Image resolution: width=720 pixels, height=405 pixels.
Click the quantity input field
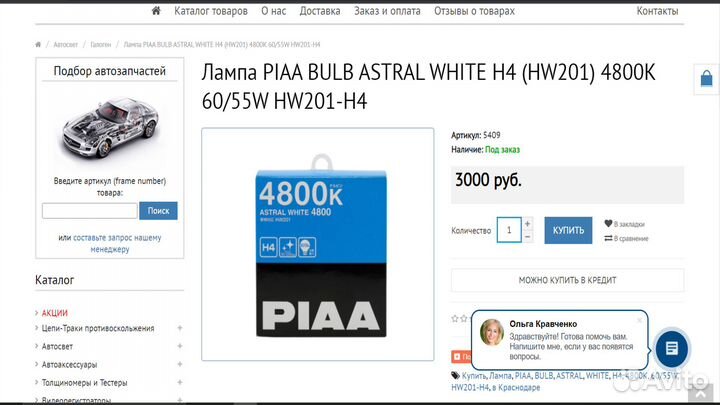[509, 230]
